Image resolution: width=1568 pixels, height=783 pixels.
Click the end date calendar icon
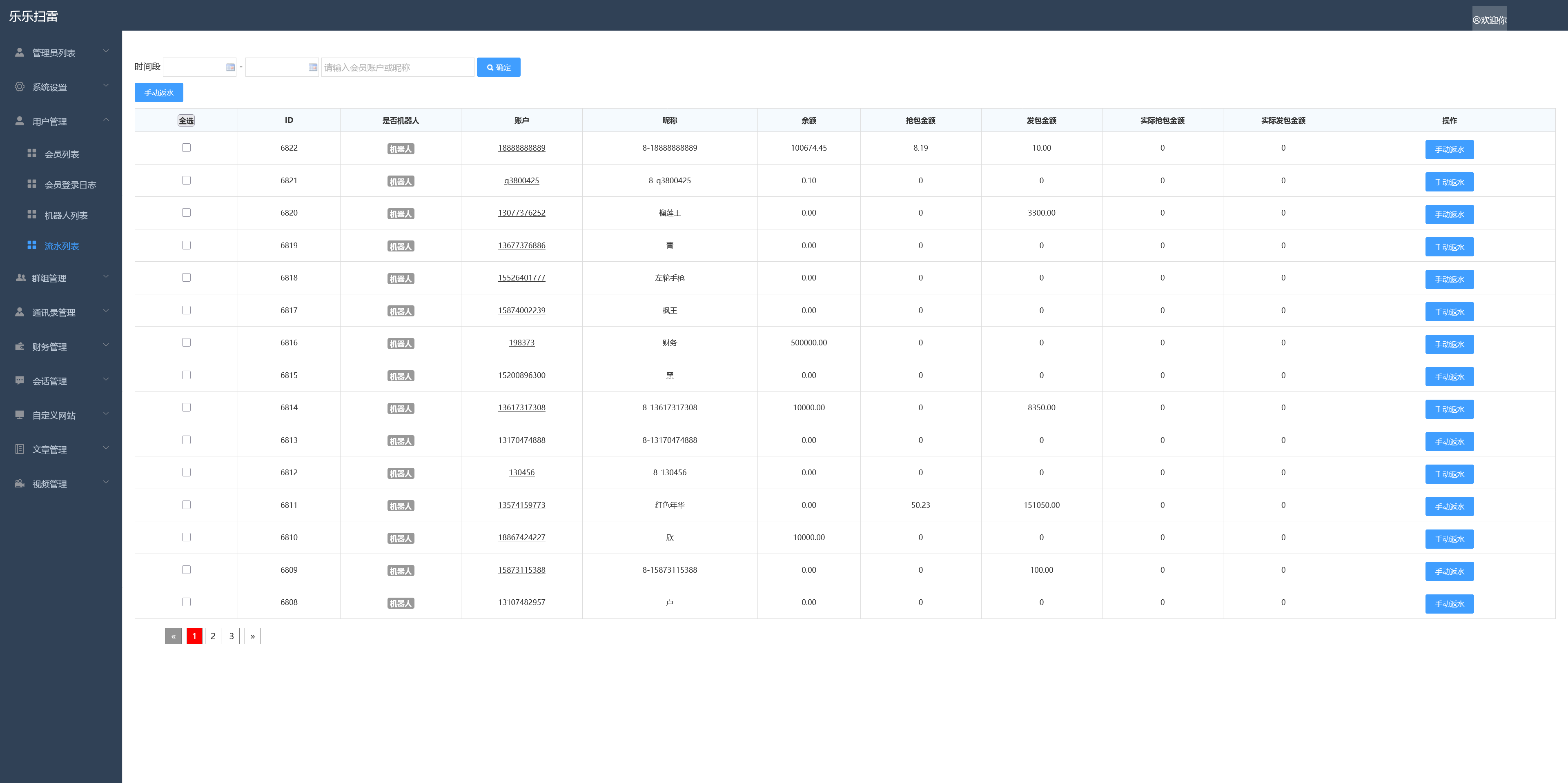pos(313,67)
